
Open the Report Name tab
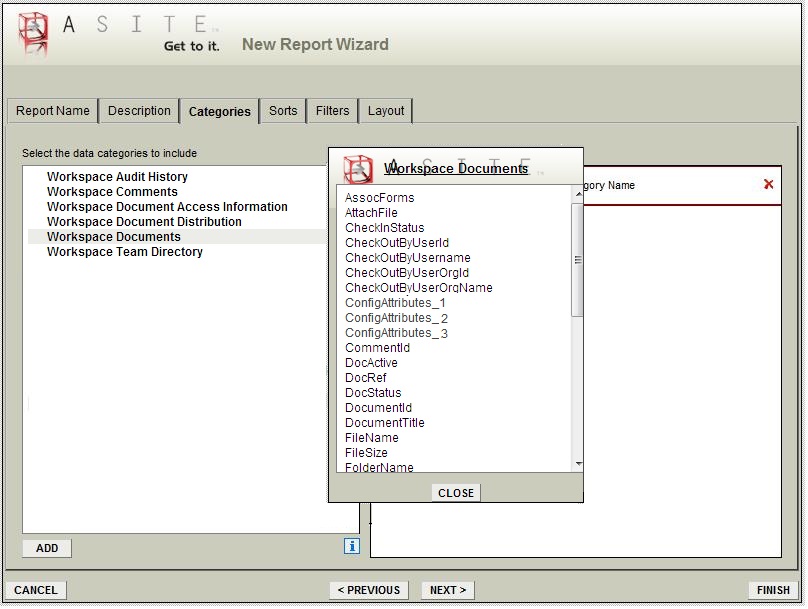click(x=53, y=111)
